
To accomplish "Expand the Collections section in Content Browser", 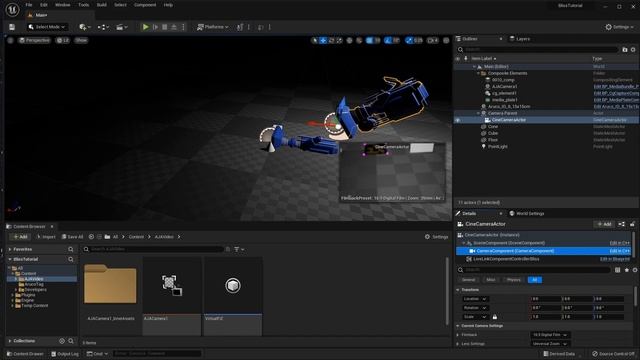I will click(x=10, y=341).
